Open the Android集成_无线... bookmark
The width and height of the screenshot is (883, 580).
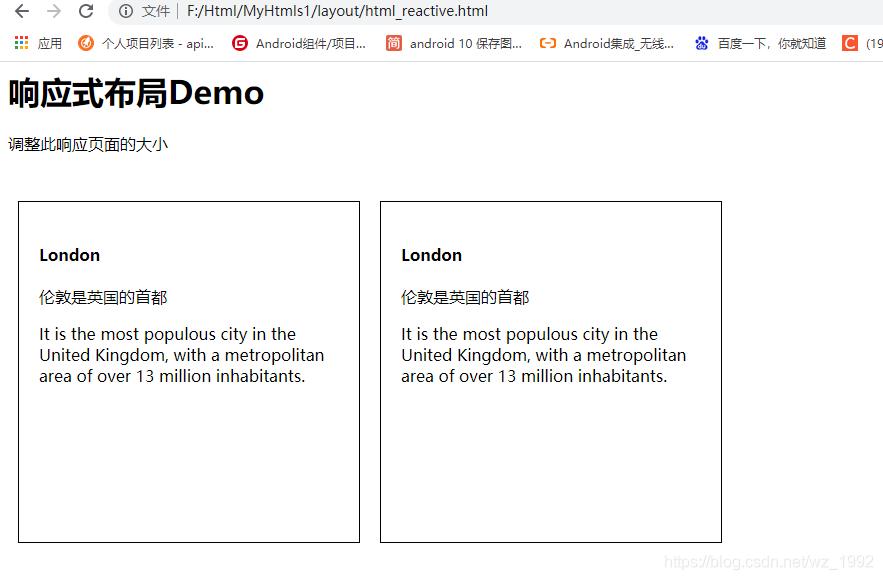(x=619, y=43)
